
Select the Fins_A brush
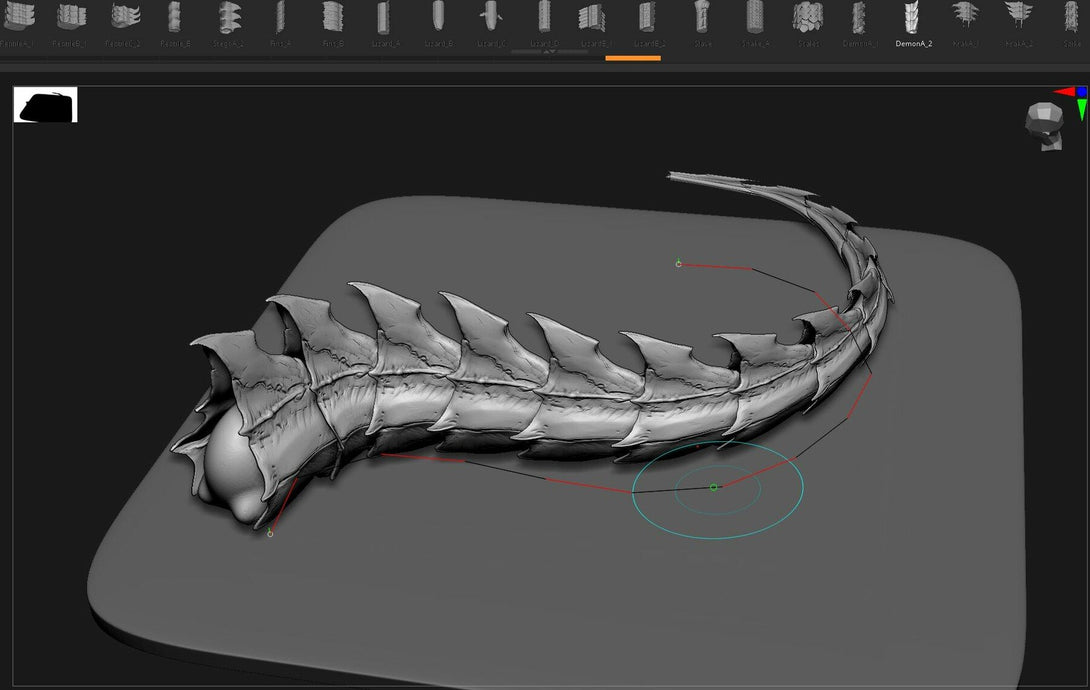[x=280, y=22]
